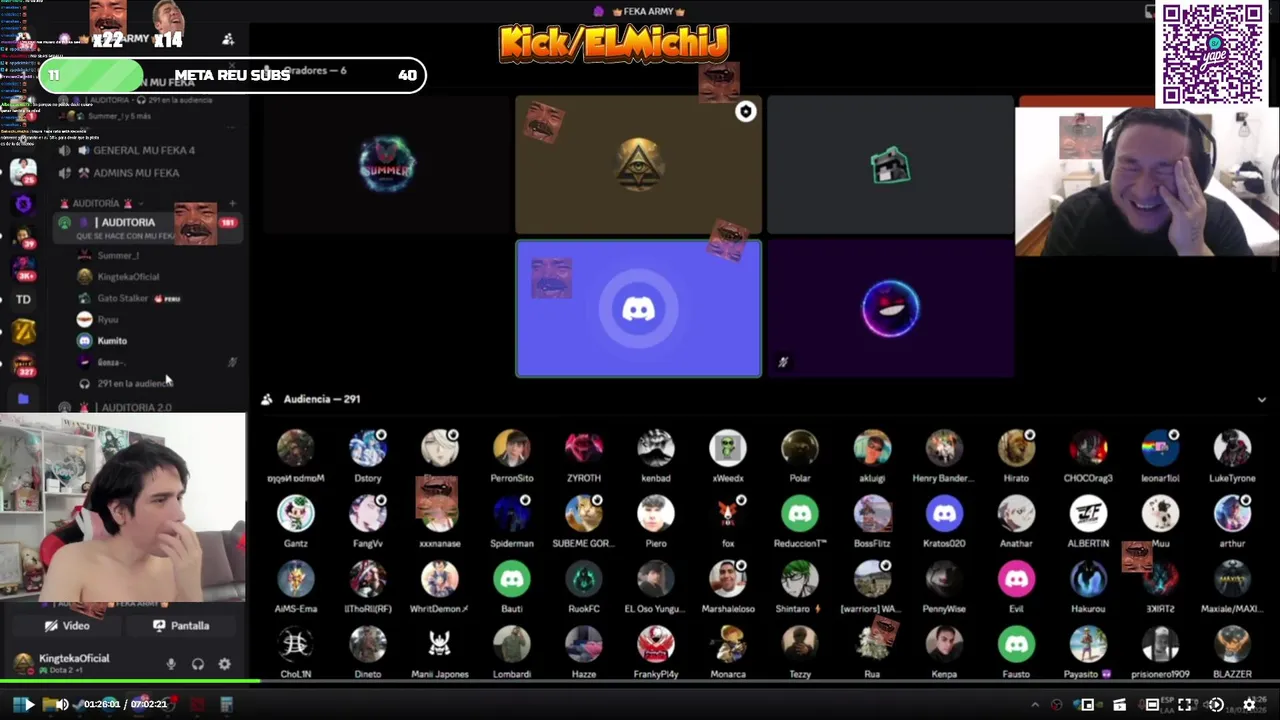Click audience member LukeTyrone avatar
Screen dimensions: 1280x720
click(1231, 449)
